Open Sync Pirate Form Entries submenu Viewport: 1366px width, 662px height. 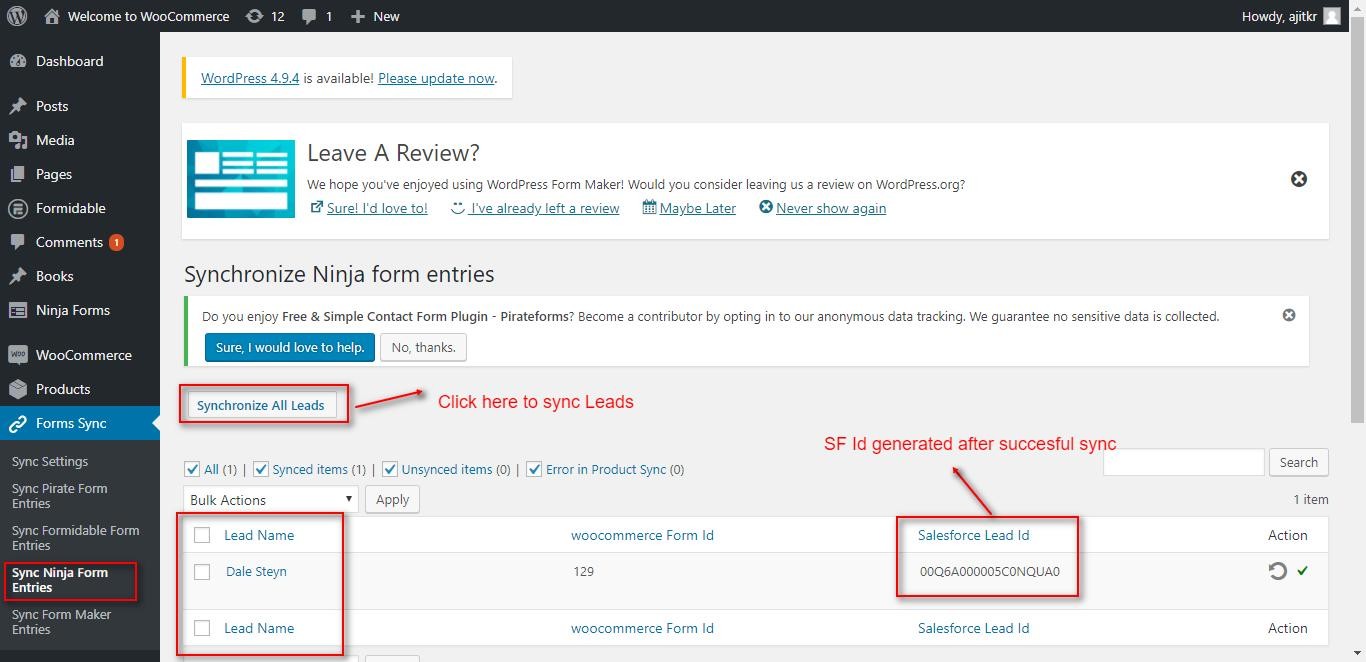(x=60, y=496)
